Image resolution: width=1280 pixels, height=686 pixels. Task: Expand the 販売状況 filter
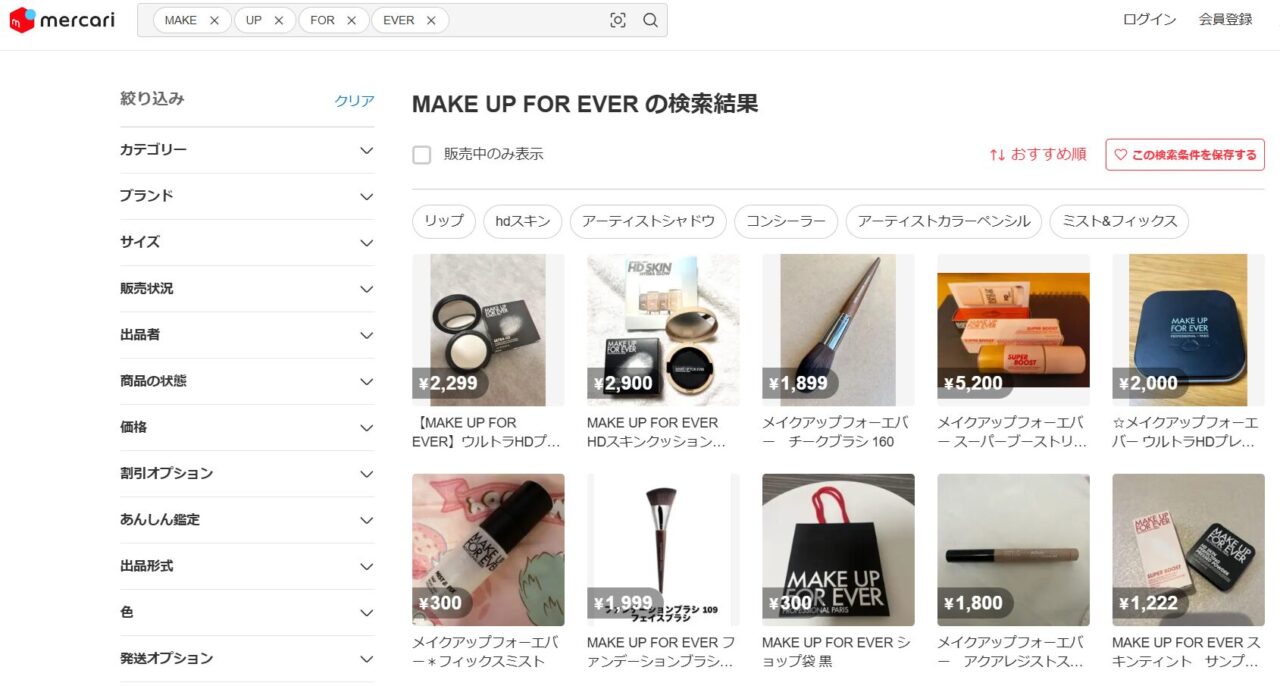(x=247, y=288)
